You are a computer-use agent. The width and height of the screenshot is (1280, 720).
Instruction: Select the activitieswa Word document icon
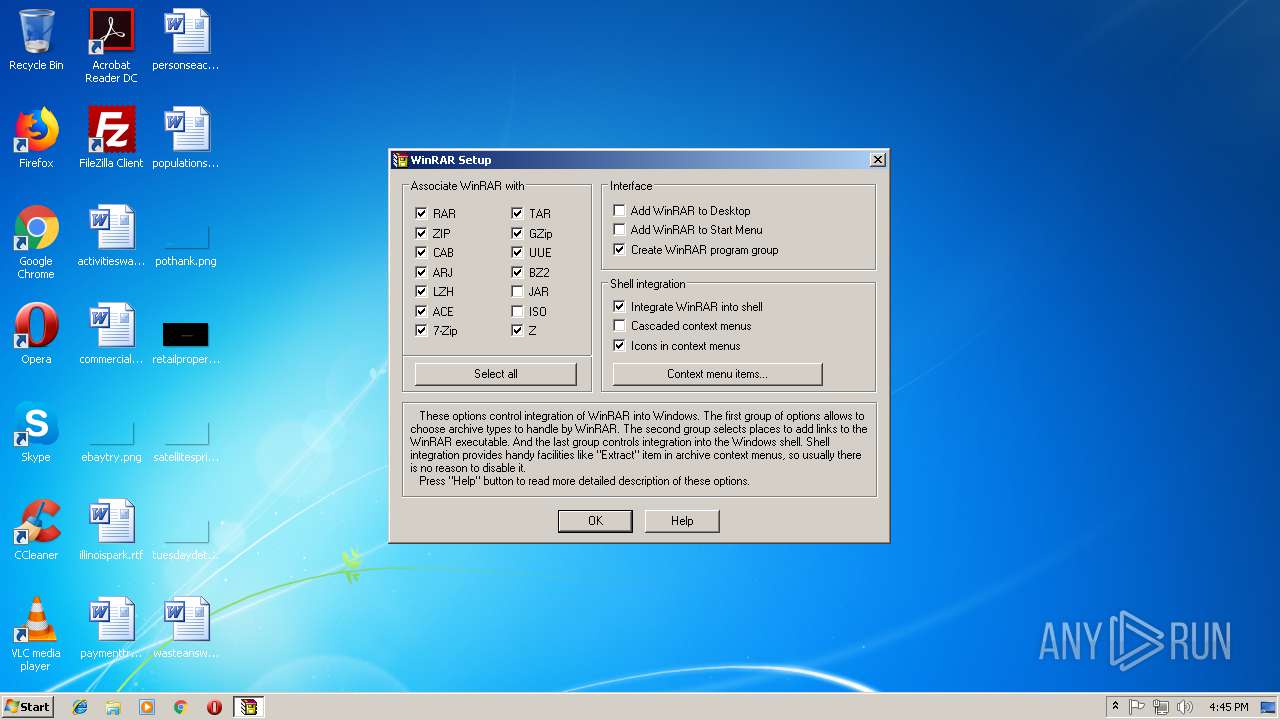click(x=111, y=236)
